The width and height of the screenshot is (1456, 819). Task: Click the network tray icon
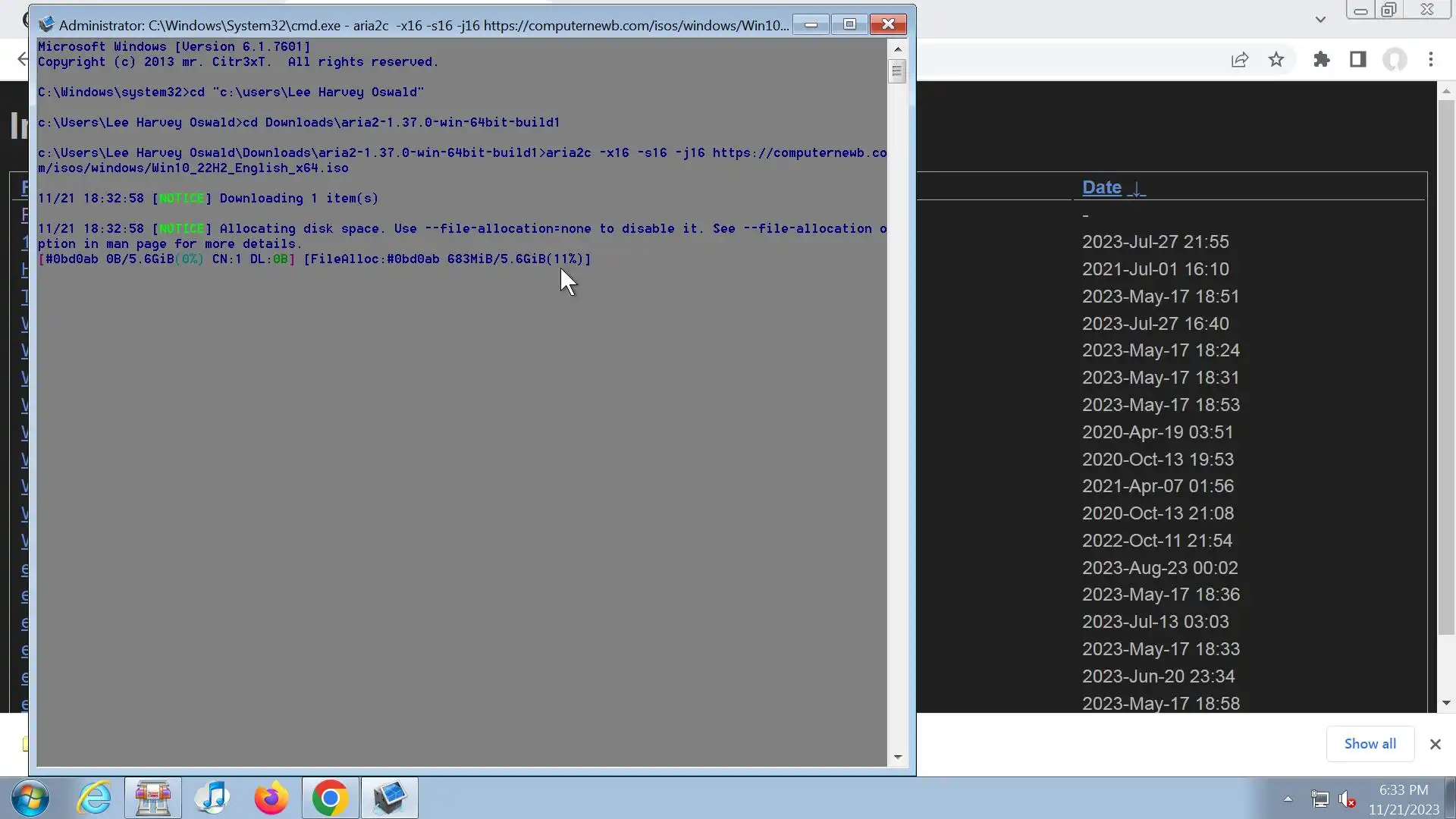pos(1319,799)
